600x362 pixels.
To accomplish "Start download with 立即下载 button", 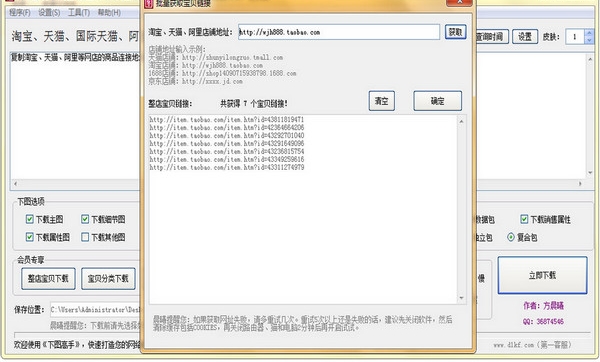I will coord(542,275).
